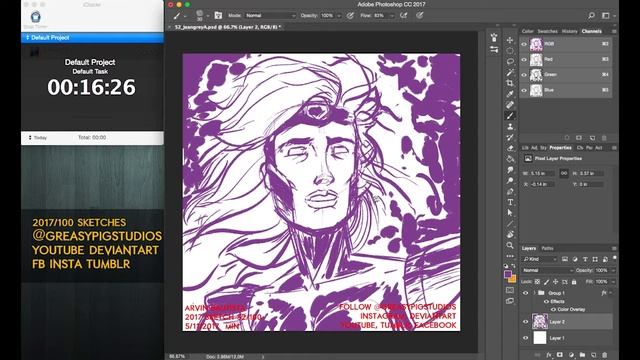Switch to the Paths tab

coord(547,248)
